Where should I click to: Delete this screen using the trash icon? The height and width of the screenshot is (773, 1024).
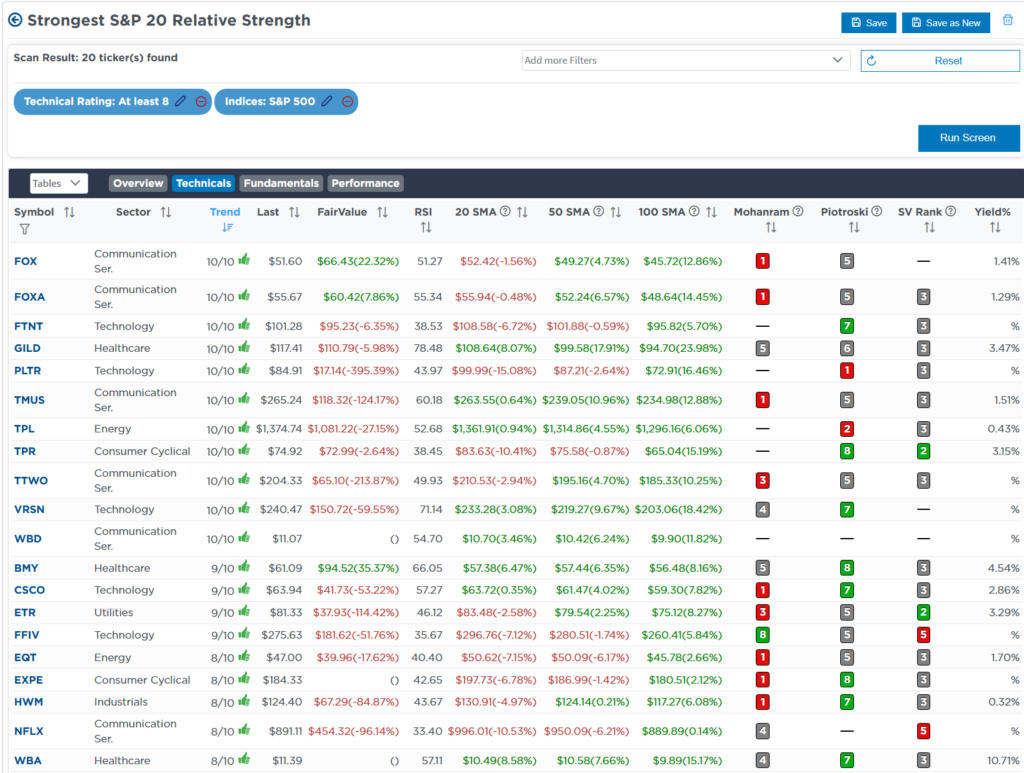1007,21
